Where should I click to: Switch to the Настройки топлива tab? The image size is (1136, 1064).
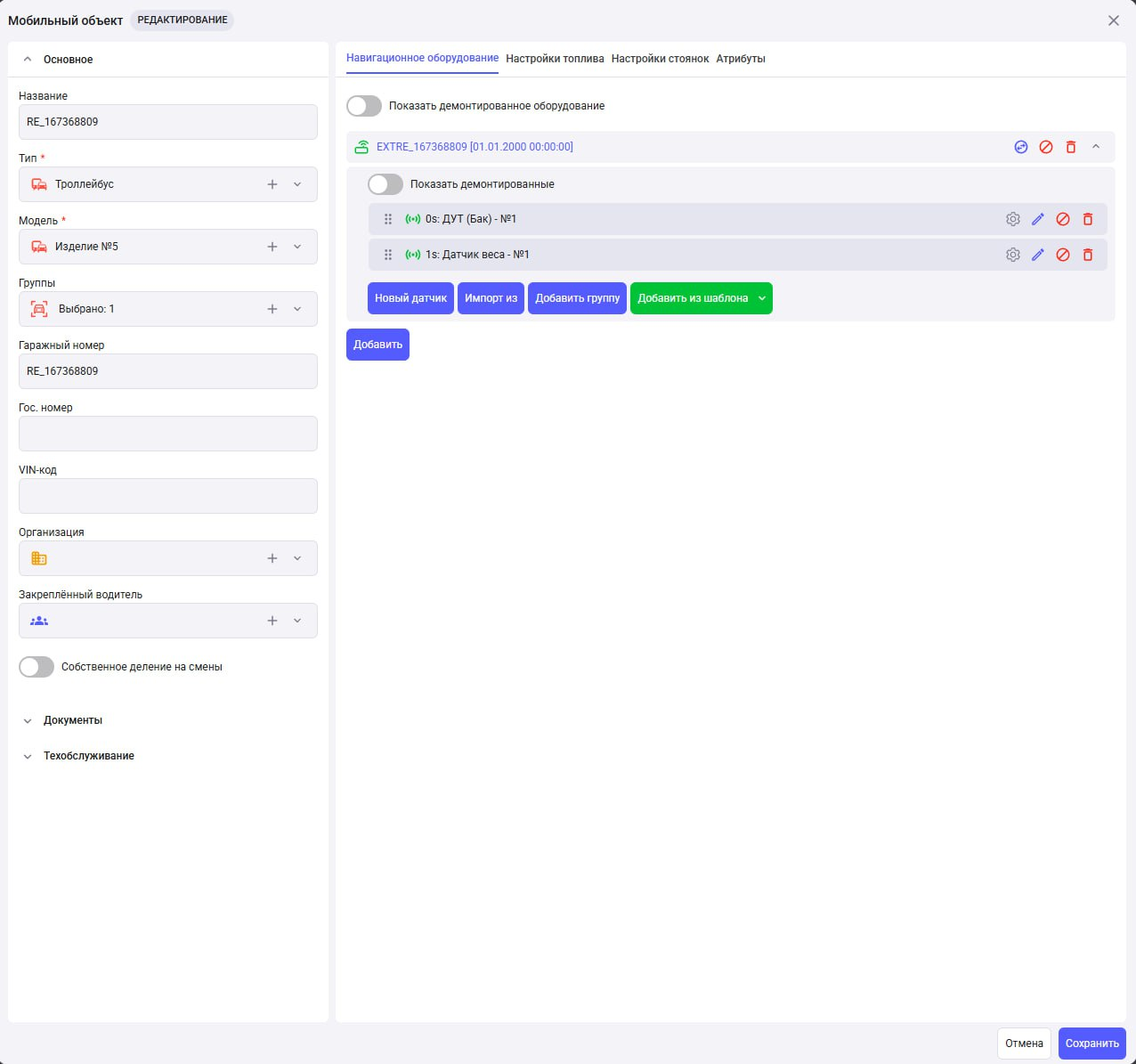tap(555, 59)
